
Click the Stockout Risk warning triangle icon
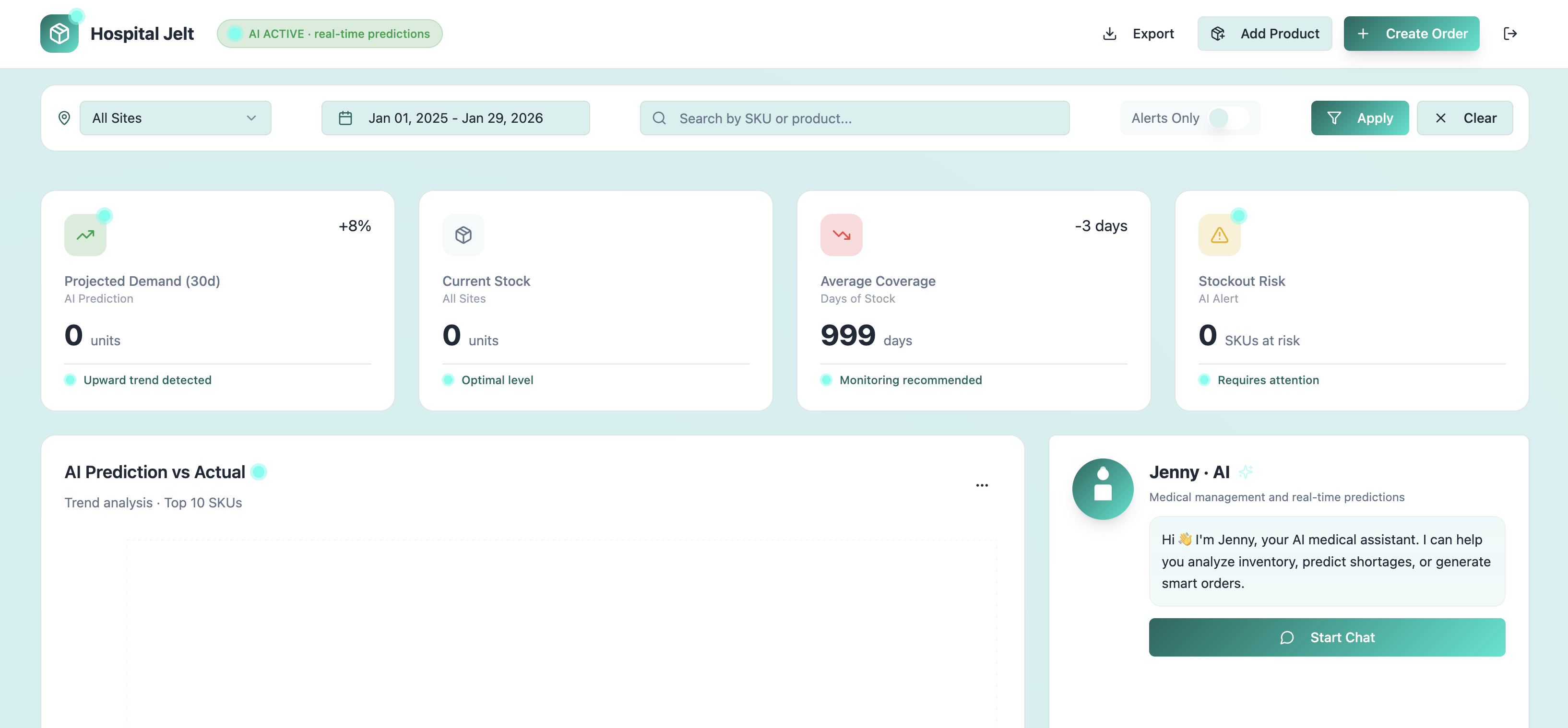1219,235
